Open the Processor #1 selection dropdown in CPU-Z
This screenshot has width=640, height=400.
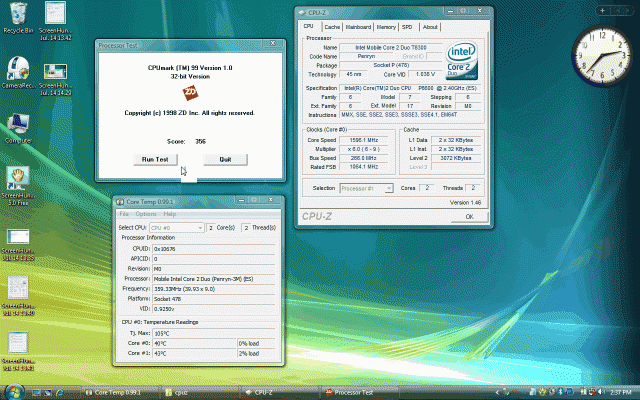click(x=367, y=188)
